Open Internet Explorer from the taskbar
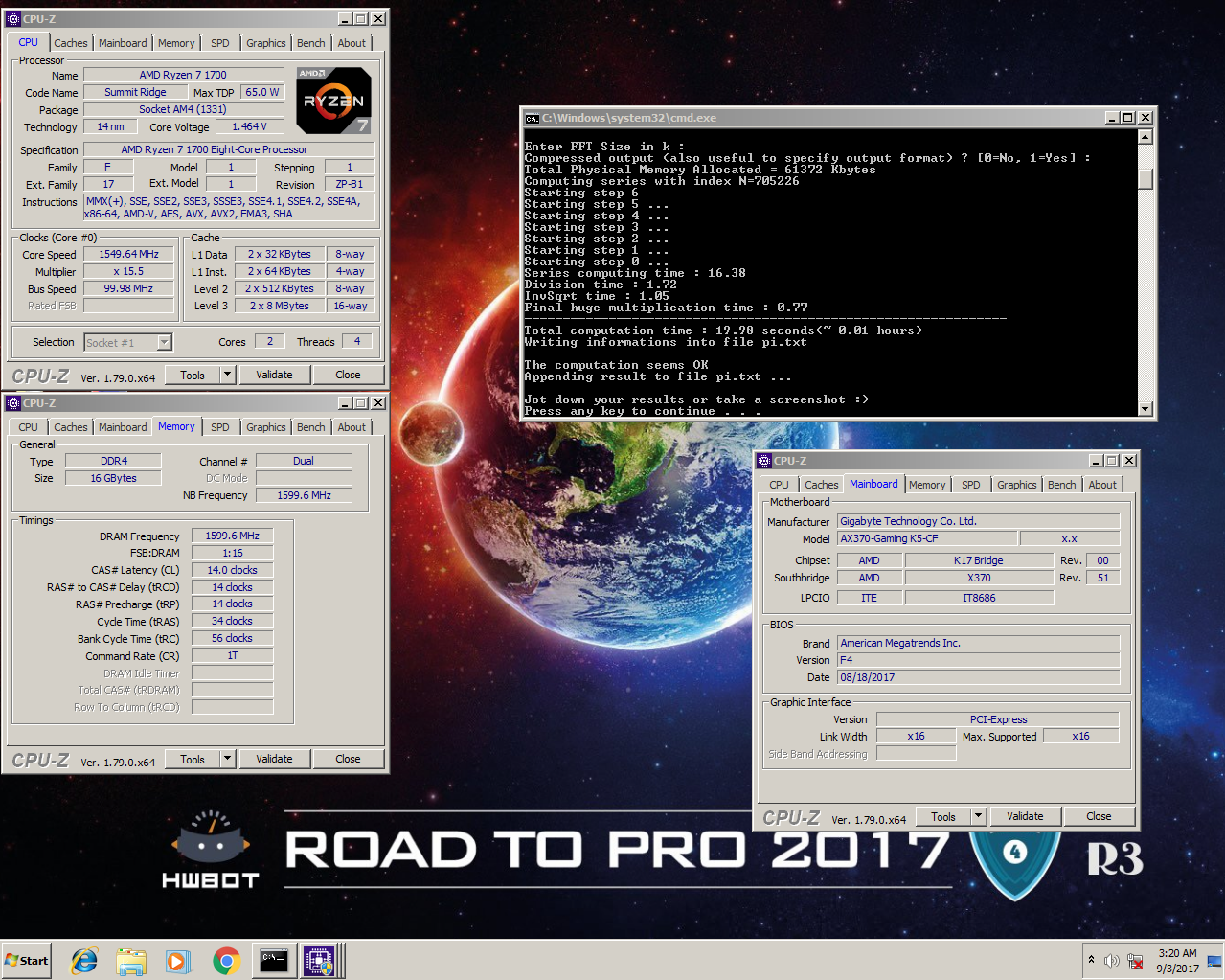 pyautogui.click(x=84, y=961)
